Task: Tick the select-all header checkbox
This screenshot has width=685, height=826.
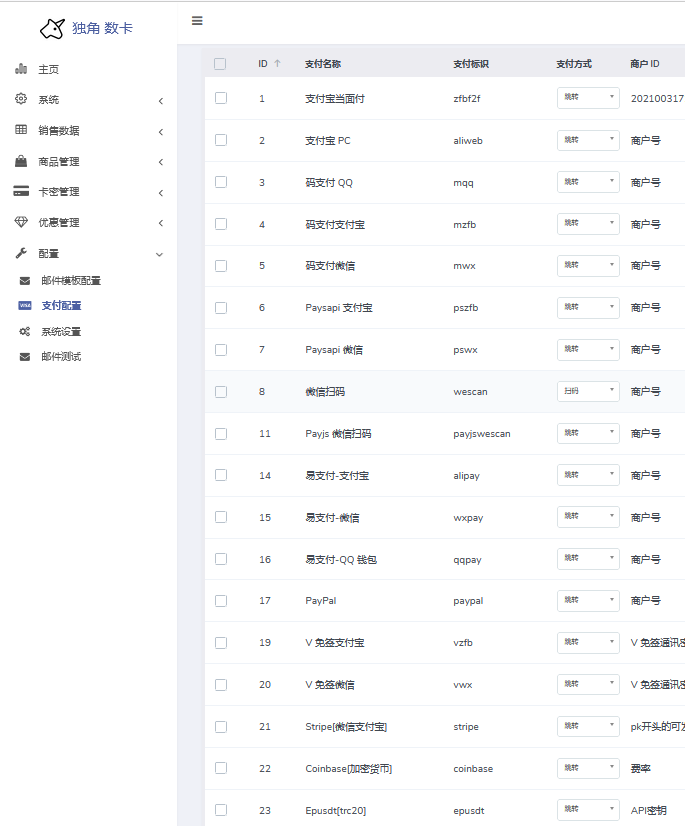Action: pyautogui.click(x=220, y=64)
